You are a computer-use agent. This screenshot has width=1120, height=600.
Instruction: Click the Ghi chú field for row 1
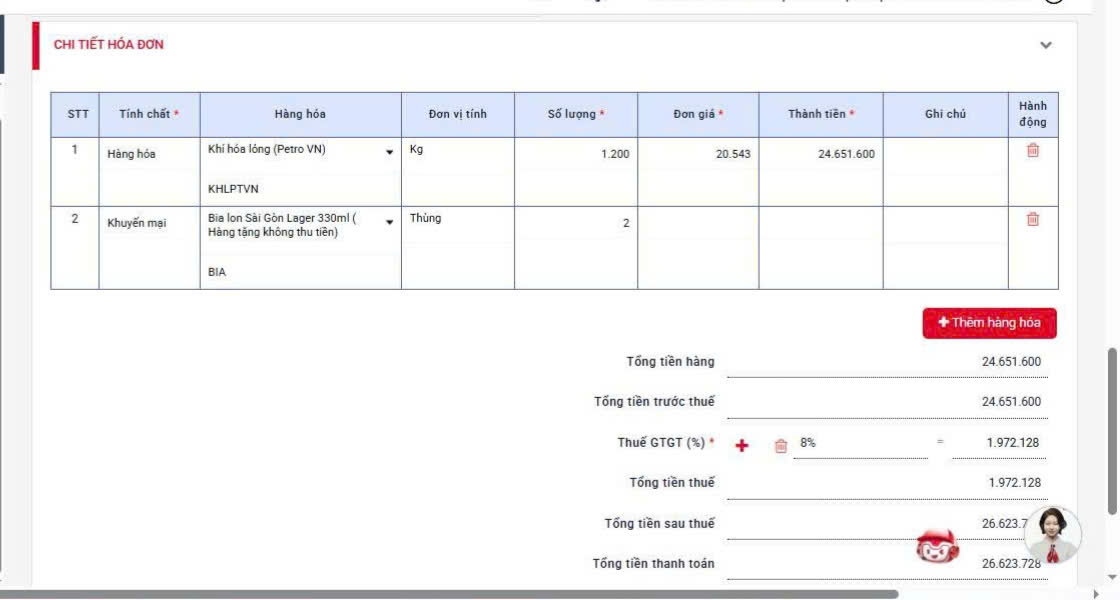[945, 154]
